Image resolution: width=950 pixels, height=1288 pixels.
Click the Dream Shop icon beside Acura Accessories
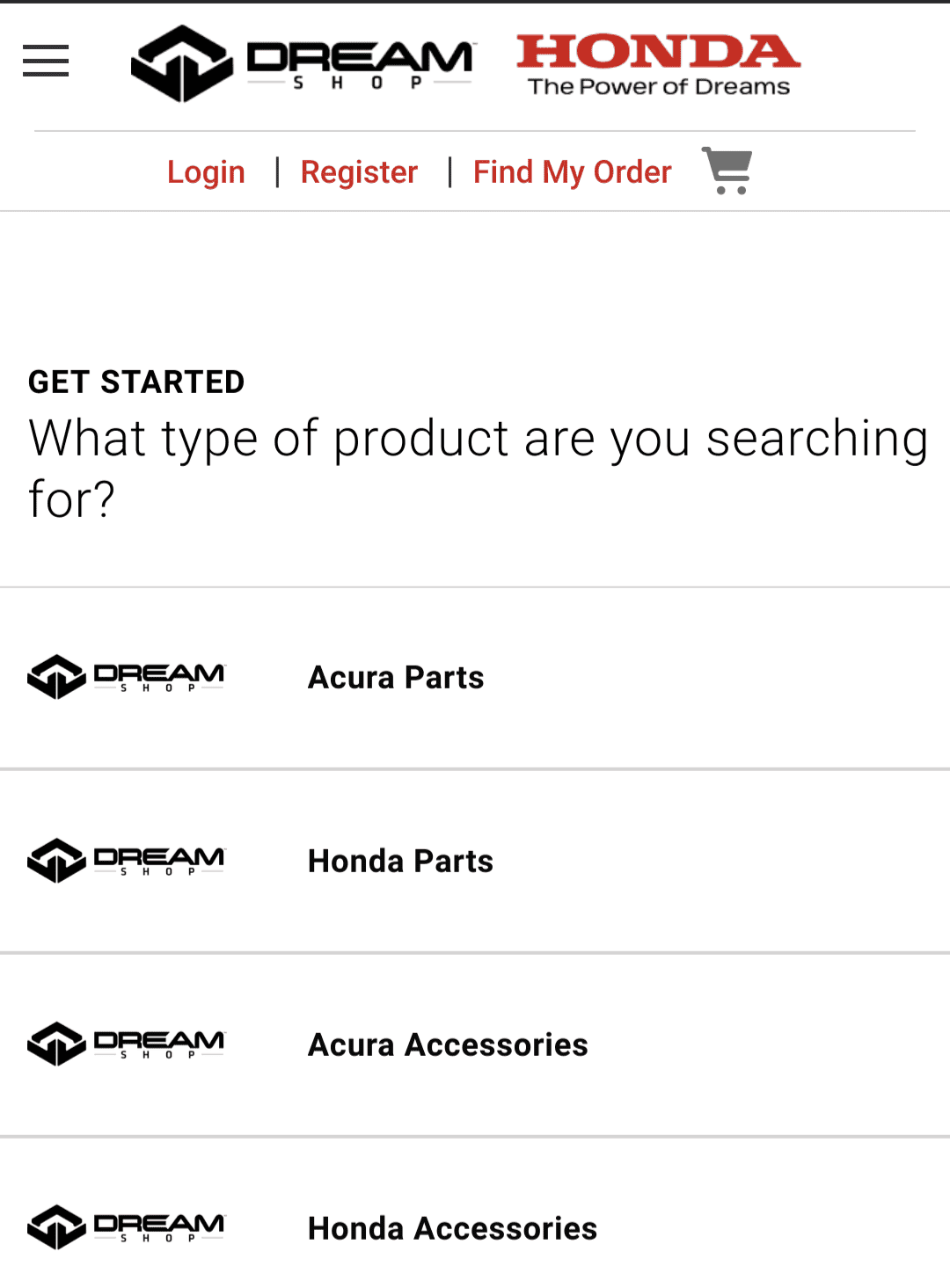[x=125, y=1044]
